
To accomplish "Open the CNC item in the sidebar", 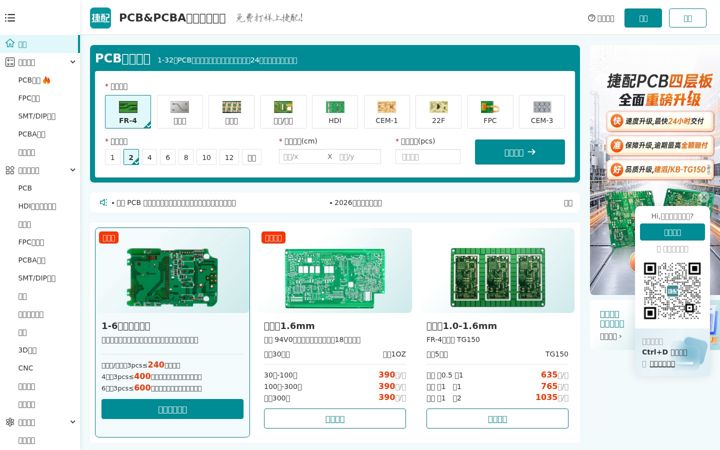I will (26, 368).
